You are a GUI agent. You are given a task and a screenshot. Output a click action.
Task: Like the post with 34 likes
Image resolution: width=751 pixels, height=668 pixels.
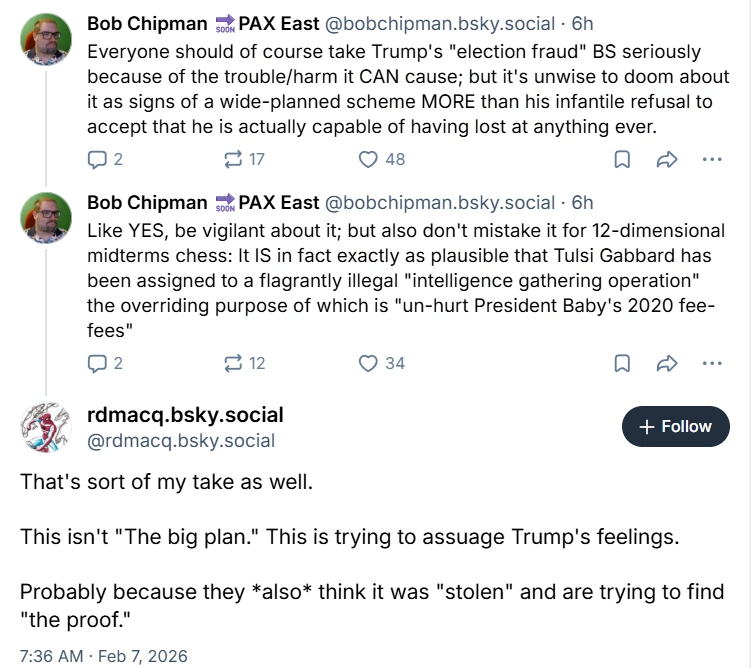tap(382, 363)
